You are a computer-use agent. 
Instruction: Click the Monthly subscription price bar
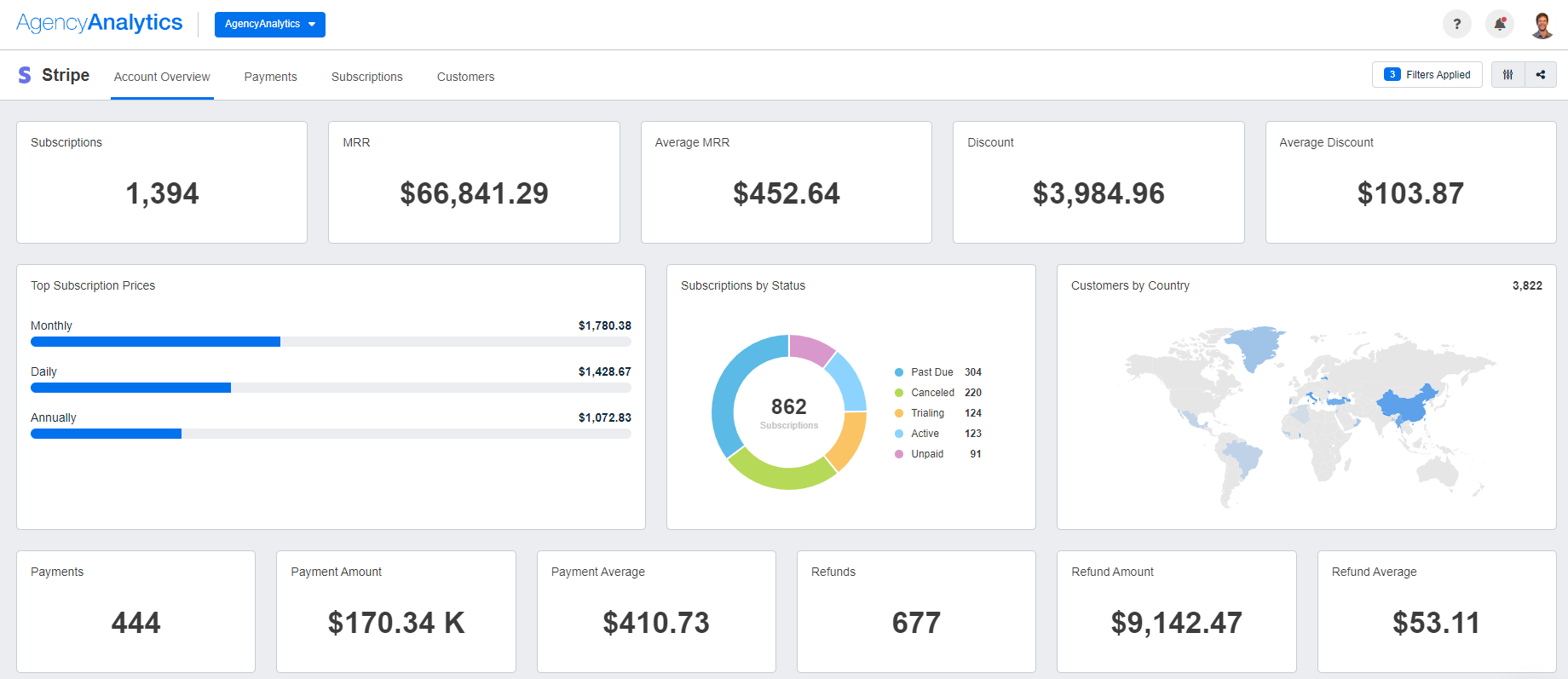(x=155, y=342)
